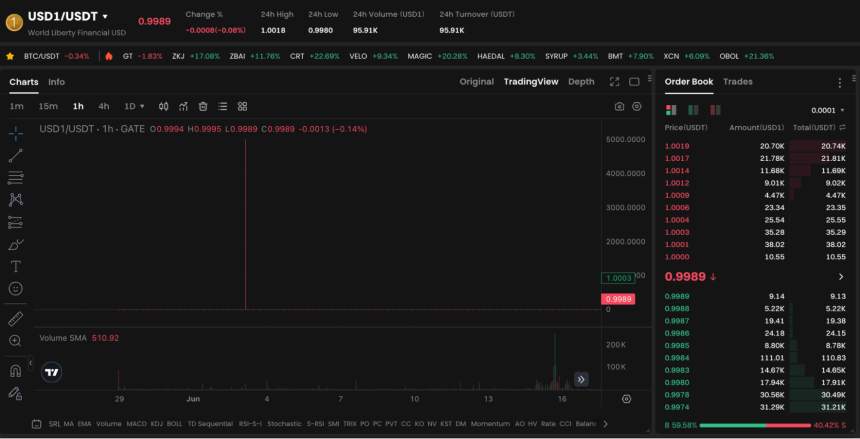
Task: Activate the zoom in tool
Action: click(x=16, y=341)
